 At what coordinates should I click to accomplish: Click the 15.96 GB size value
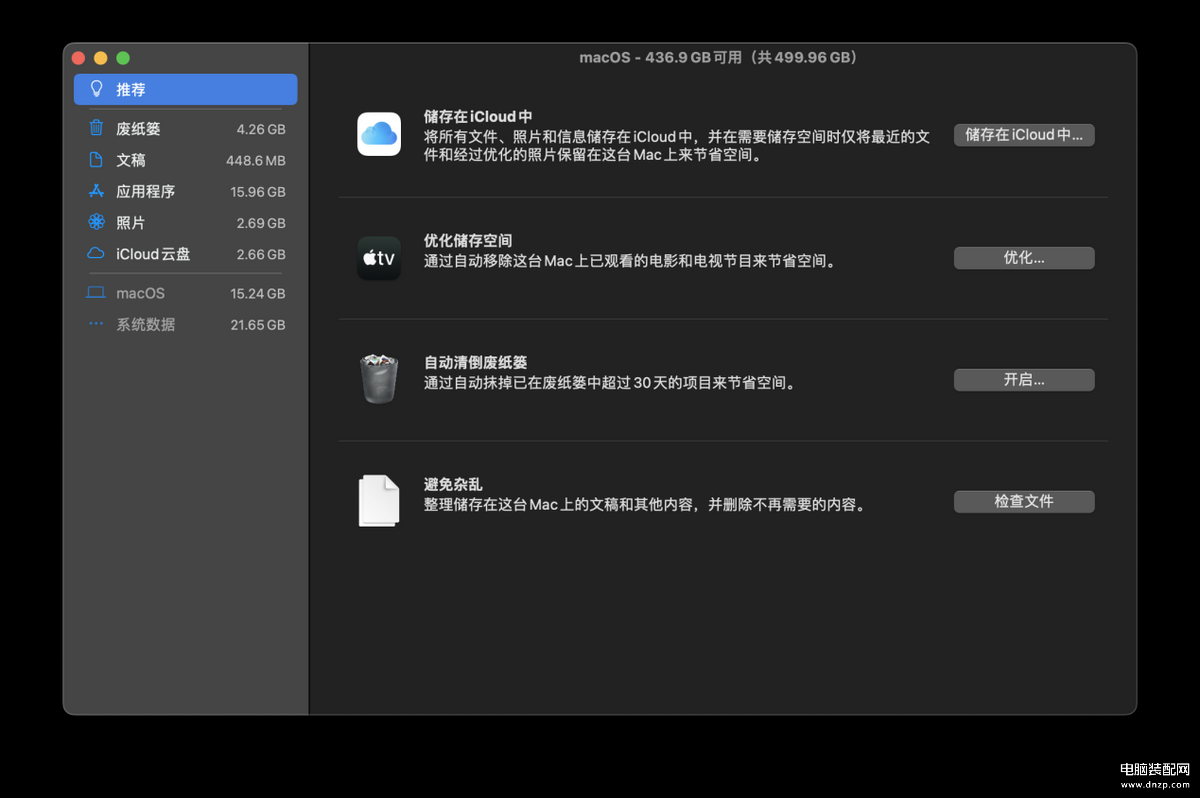coord(258,192)
